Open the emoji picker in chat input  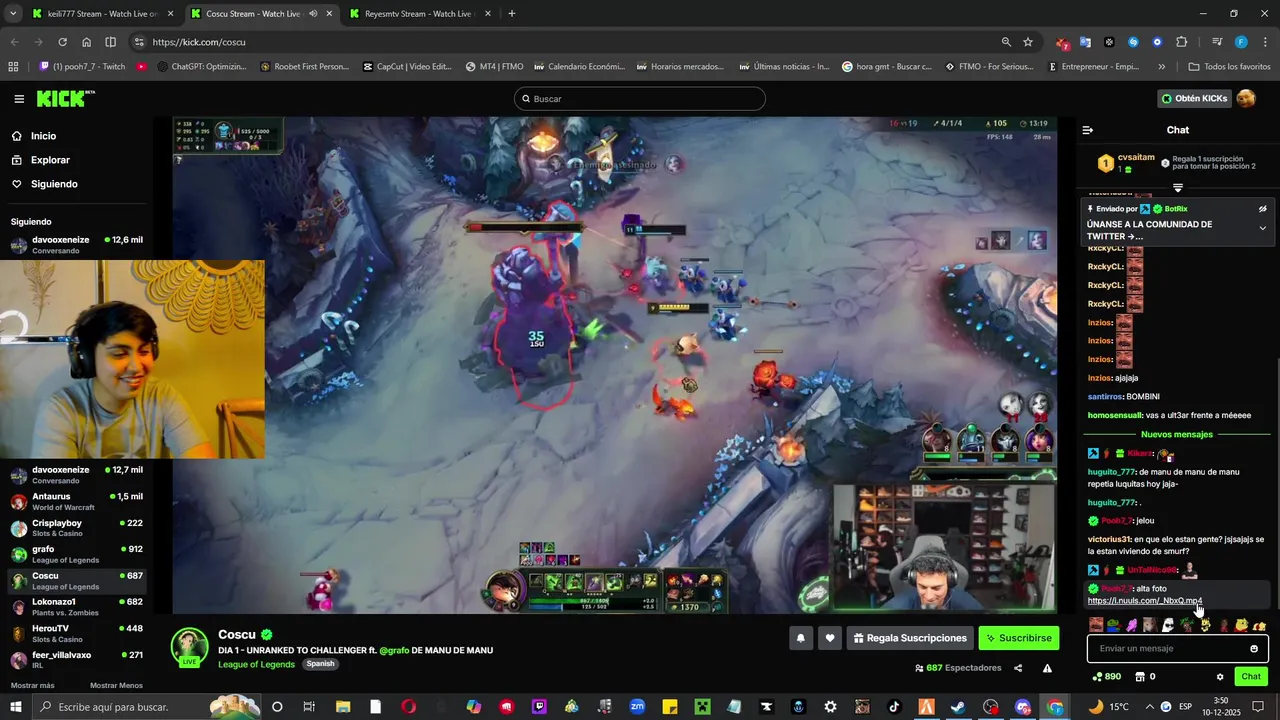1254,649
